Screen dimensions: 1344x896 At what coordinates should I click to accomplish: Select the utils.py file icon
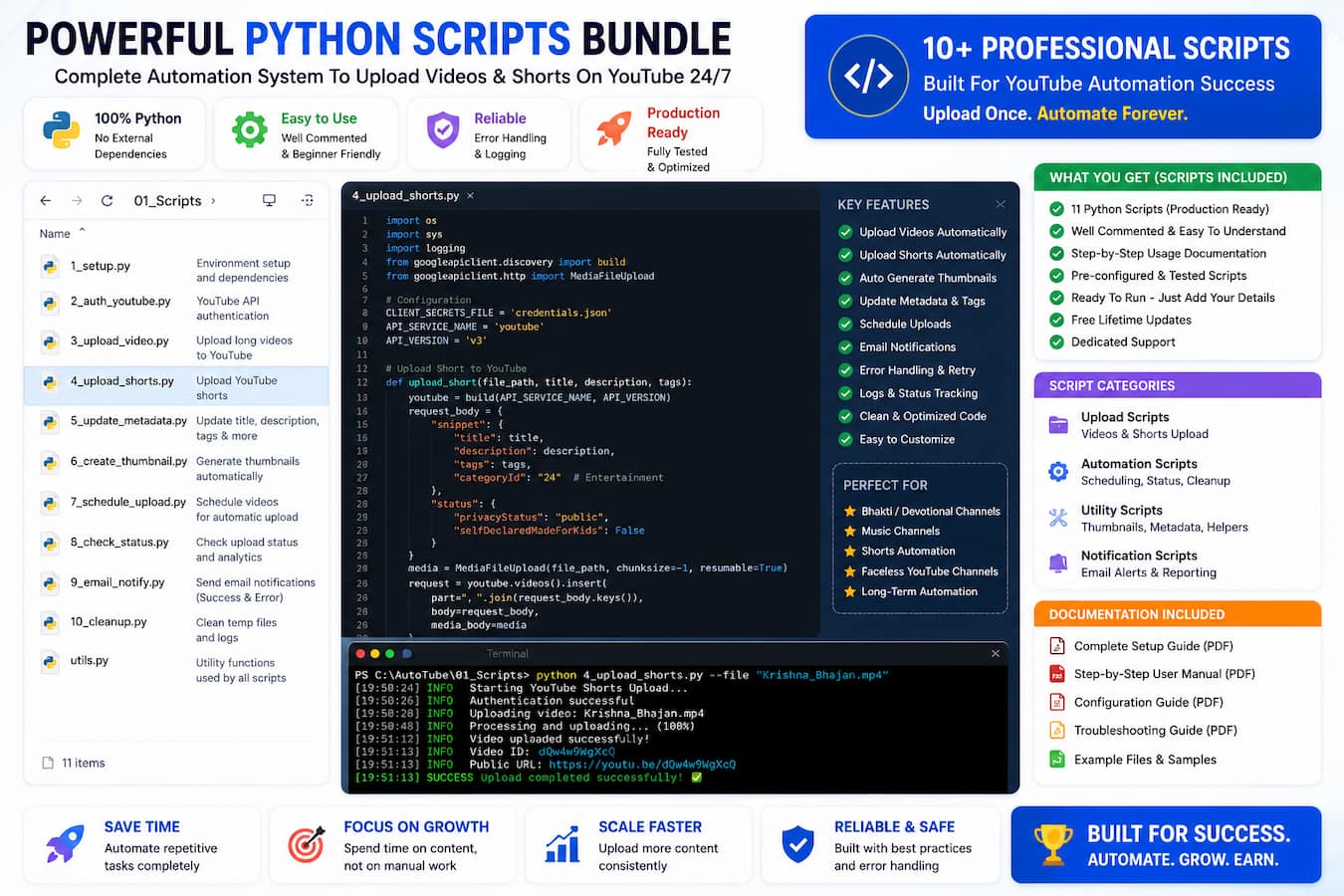(x=50, y=661)
